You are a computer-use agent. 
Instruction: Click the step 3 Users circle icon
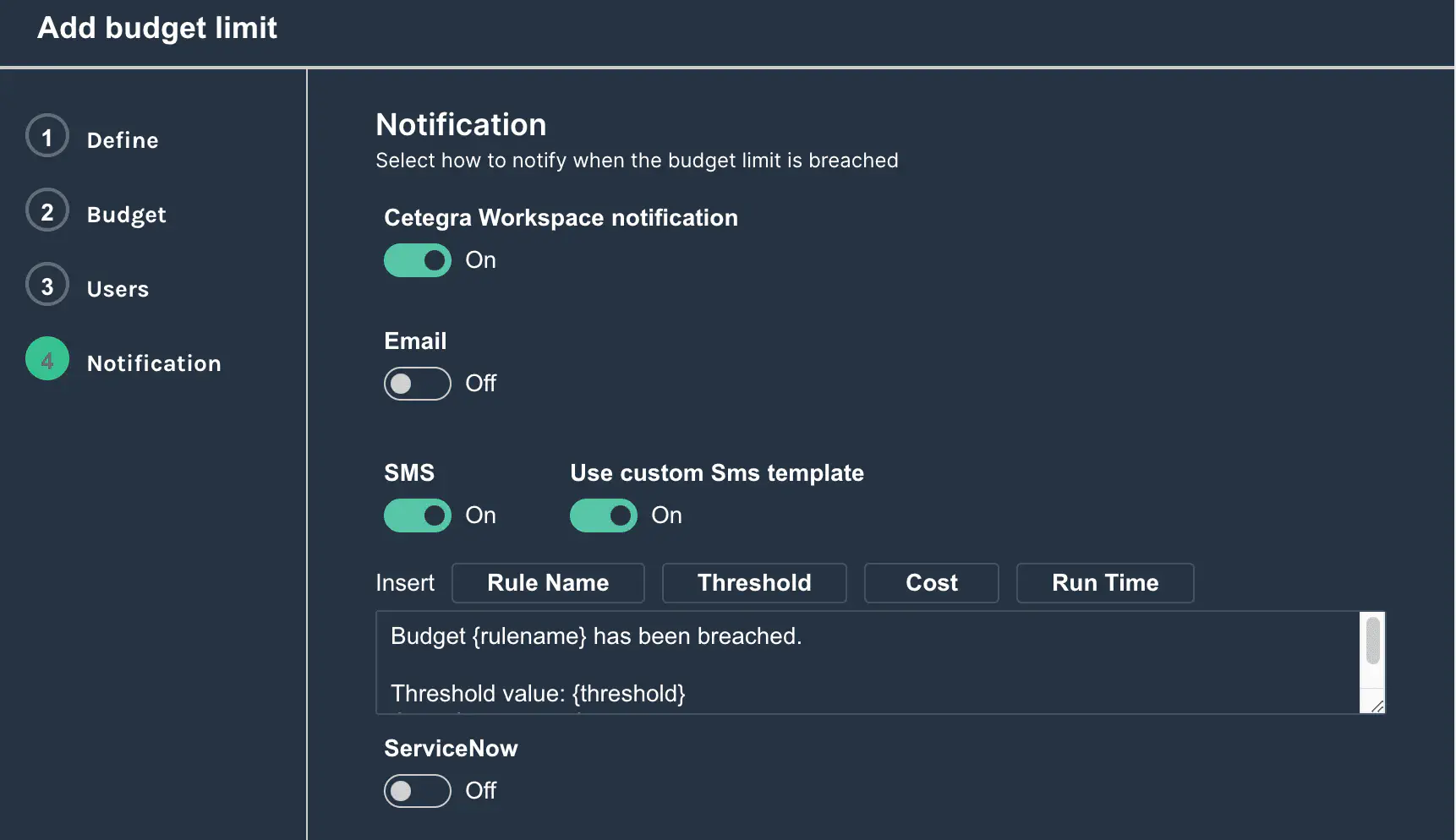(47, 286)
